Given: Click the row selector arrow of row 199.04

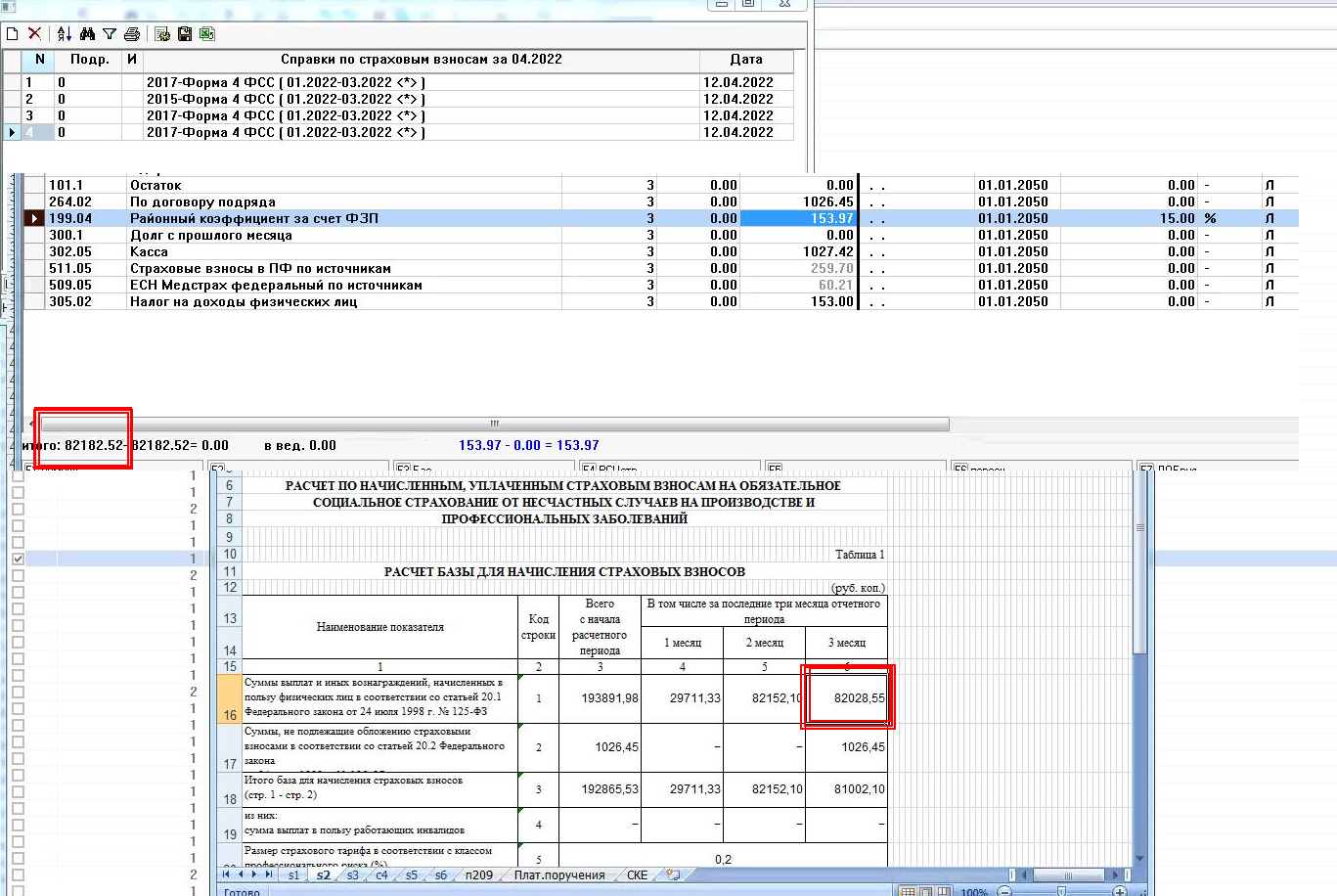Looking at the screenshot, I should 35,218.
